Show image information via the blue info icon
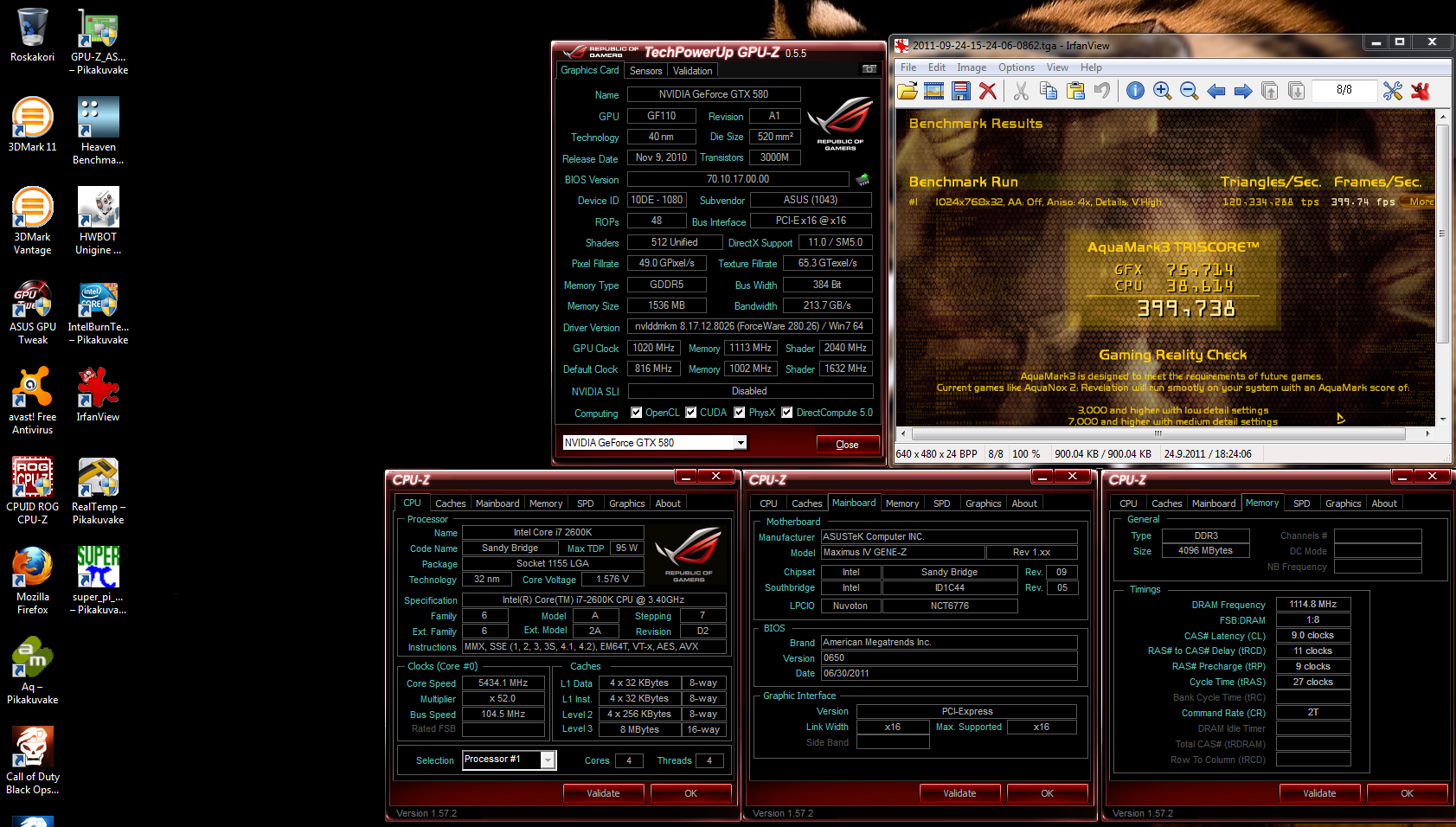Viewport: 1456px width, 827px height. (1135, 91)
